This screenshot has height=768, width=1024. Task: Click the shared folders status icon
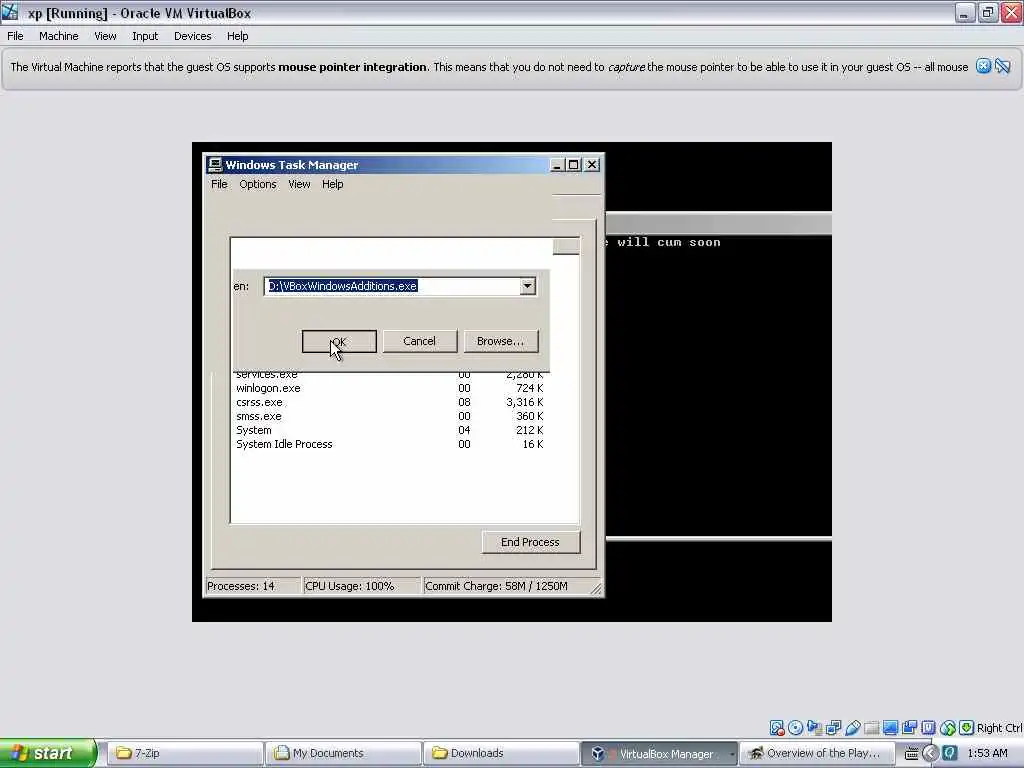click(871, 728)
